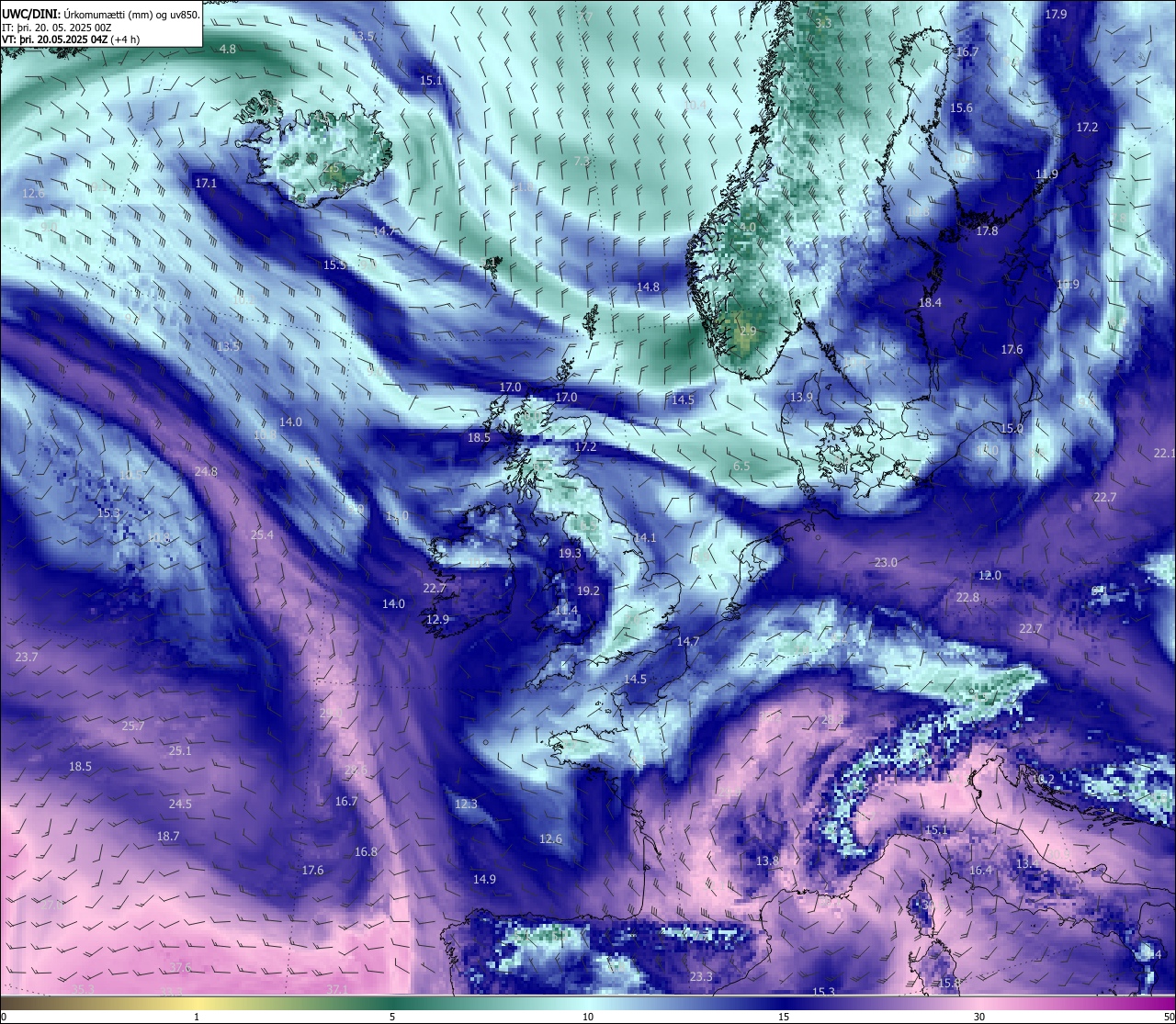Click the 12.9 value over Ireland

tap(437, 619)
